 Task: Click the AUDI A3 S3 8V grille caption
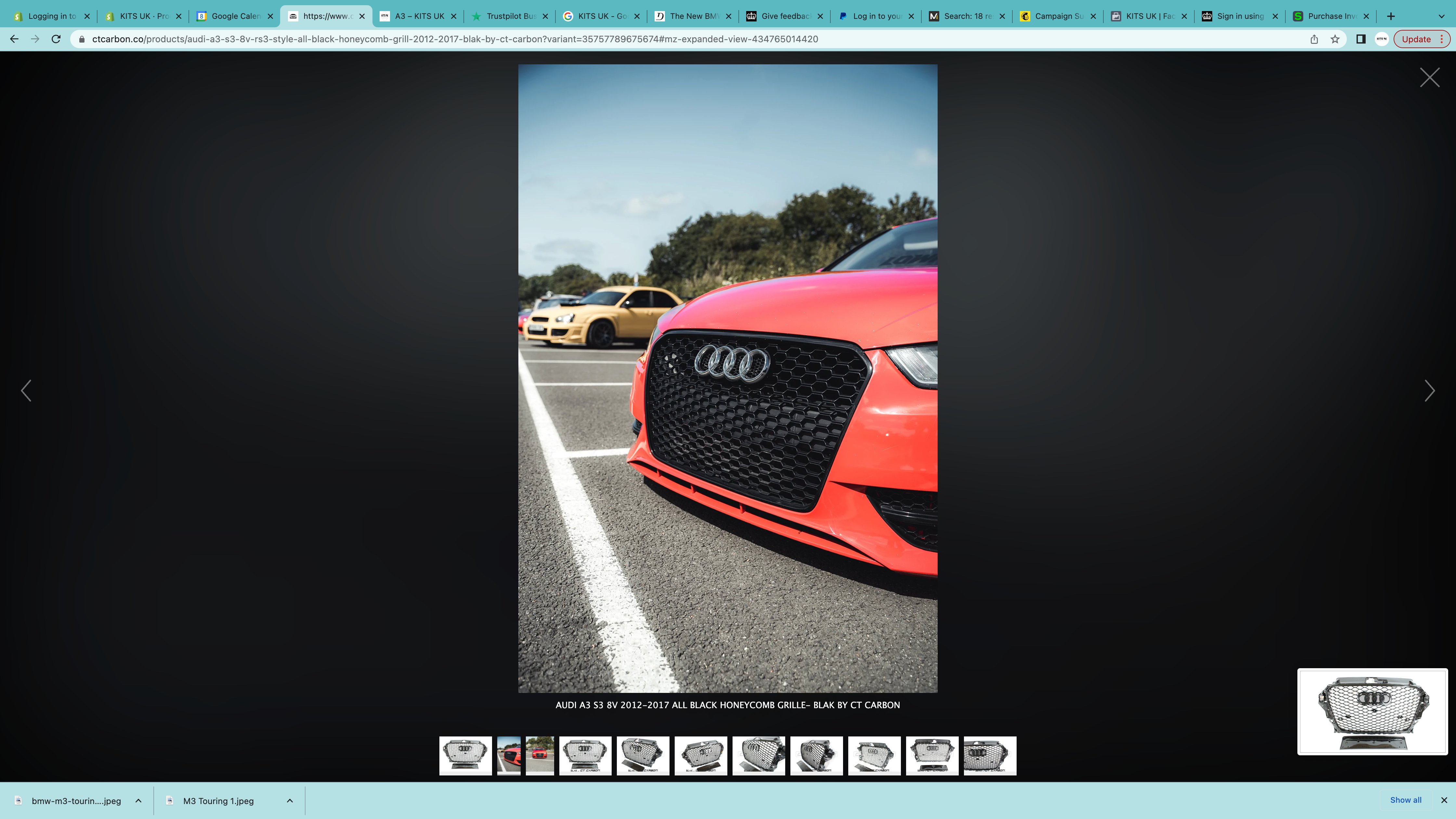tap(727, 705)
